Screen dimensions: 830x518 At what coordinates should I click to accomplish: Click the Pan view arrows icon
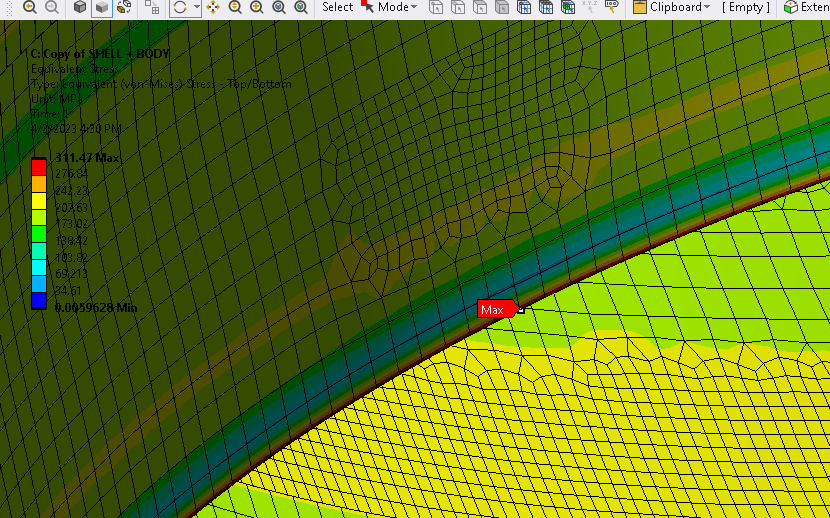click(x=213, y=7)
